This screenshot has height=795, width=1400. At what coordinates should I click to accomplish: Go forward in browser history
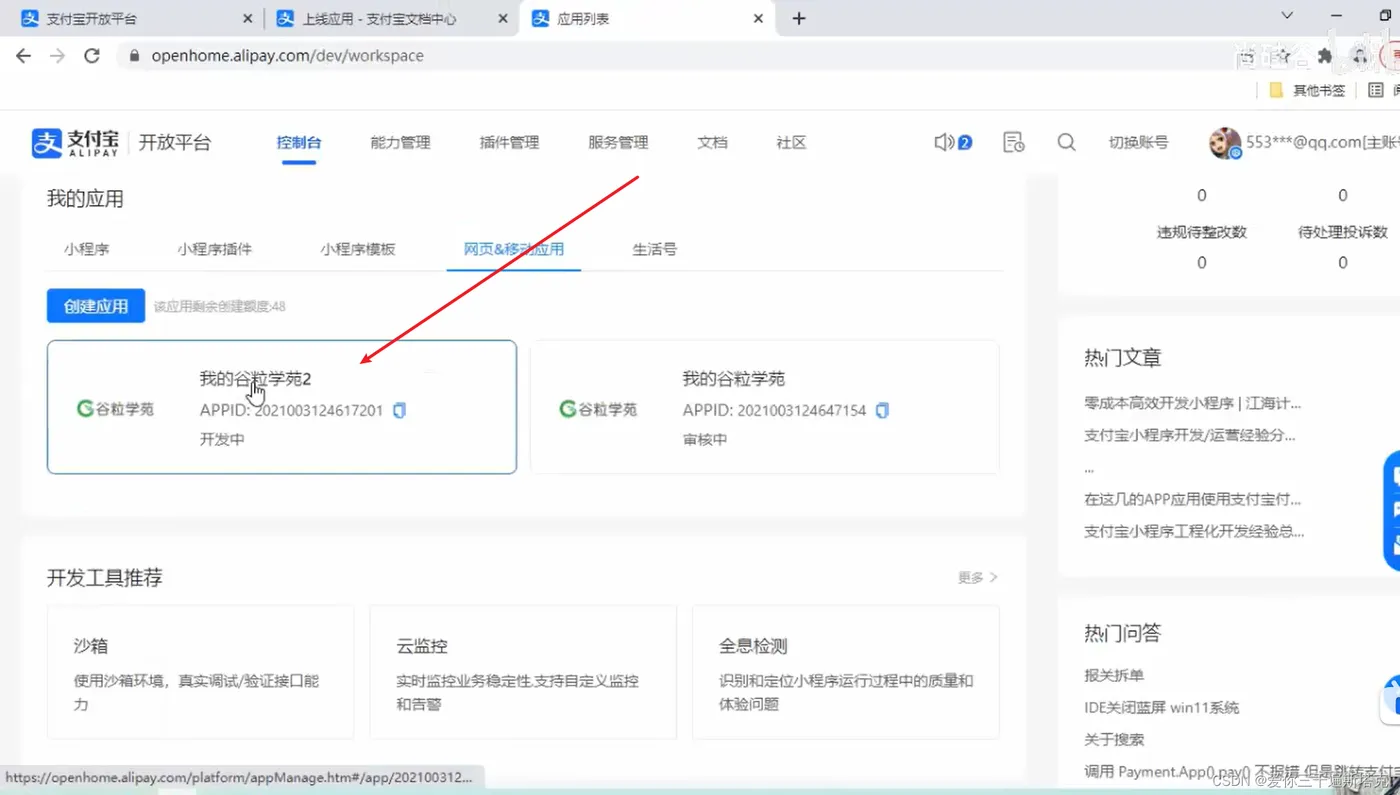pyautogui.click(x=58, y=56)
